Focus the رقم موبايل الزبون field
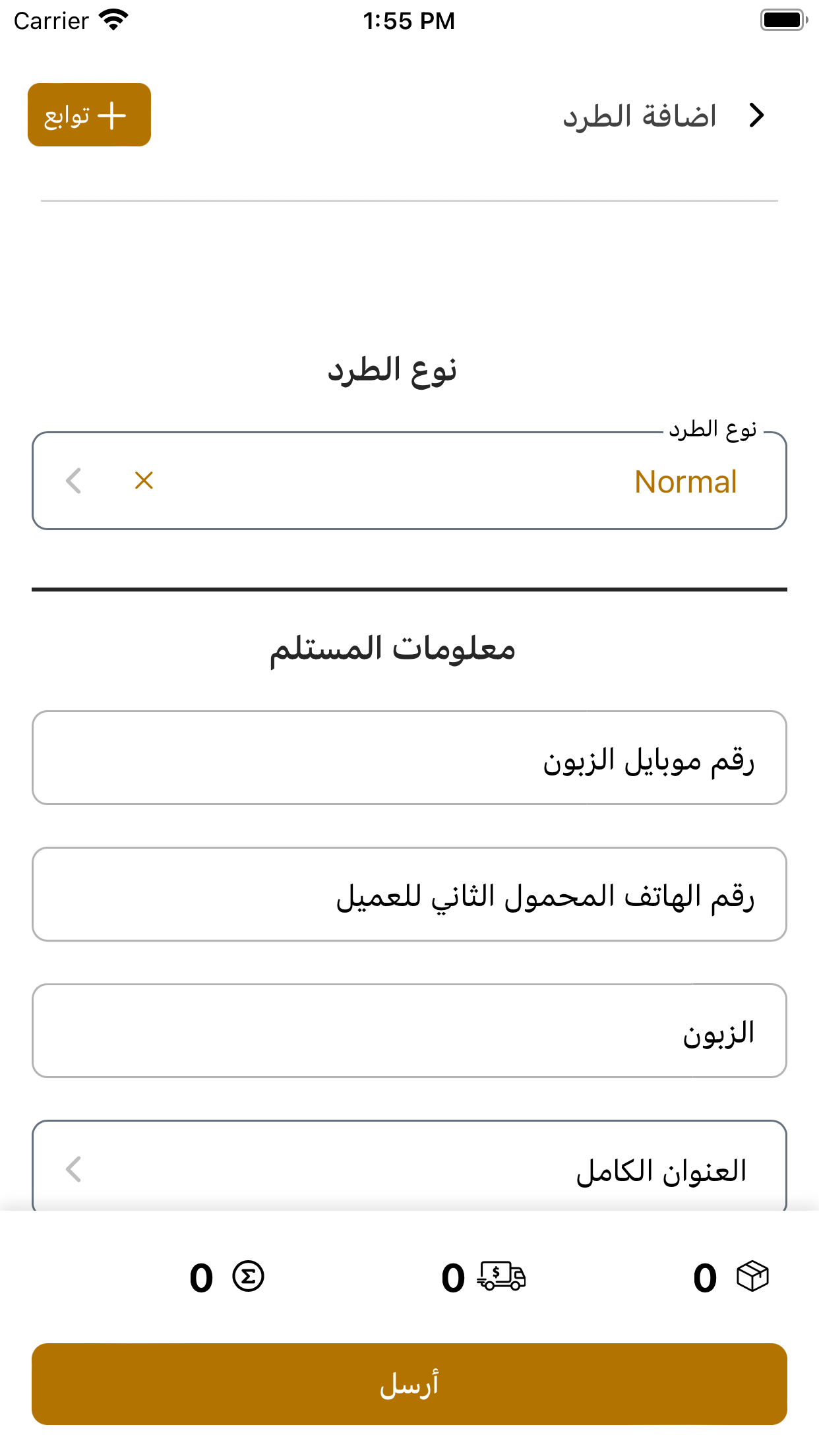This screenshot has height=1456, width=819. 409,758
